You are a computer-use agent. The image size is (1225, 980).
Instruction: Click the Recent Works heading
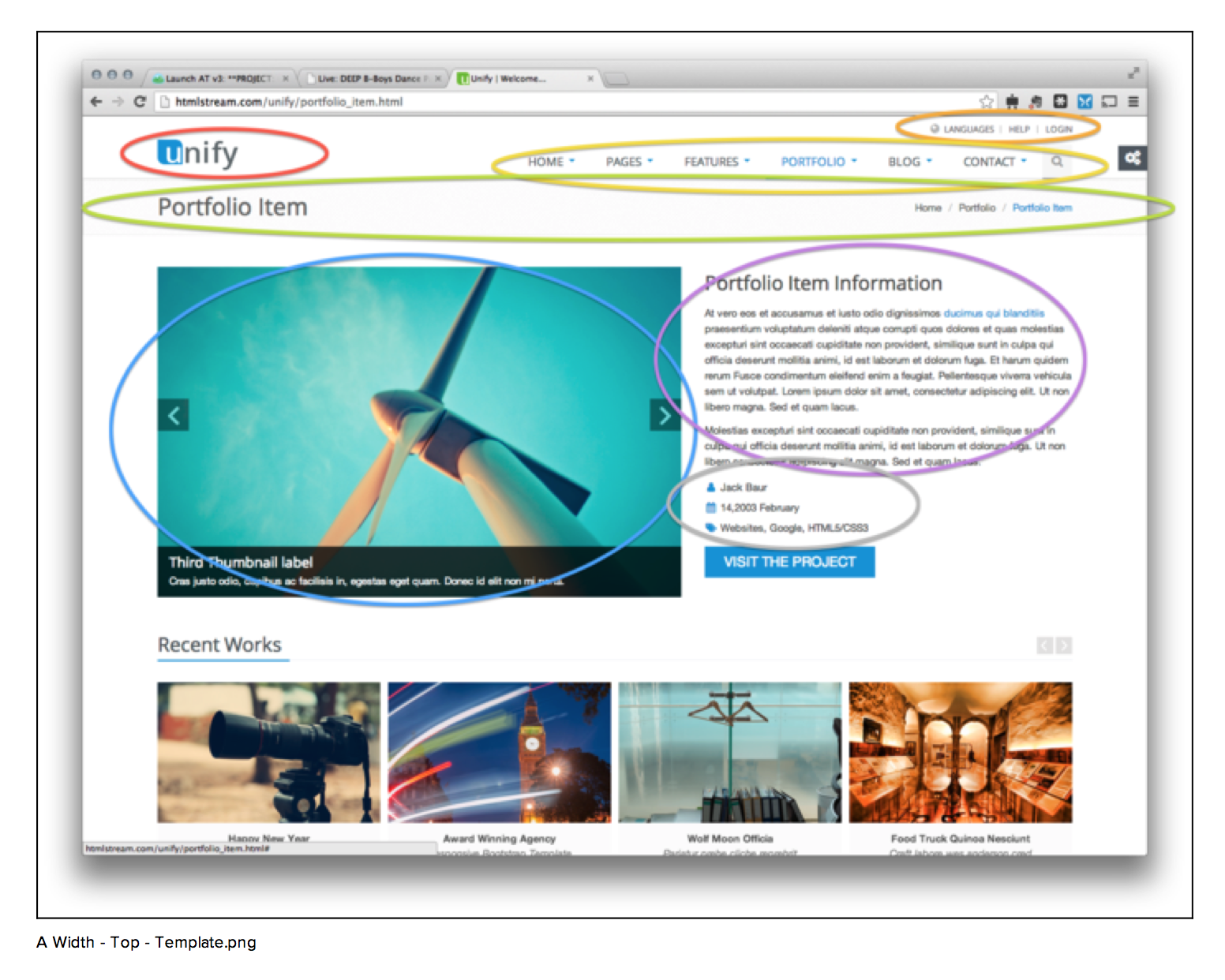click(219, 645)
